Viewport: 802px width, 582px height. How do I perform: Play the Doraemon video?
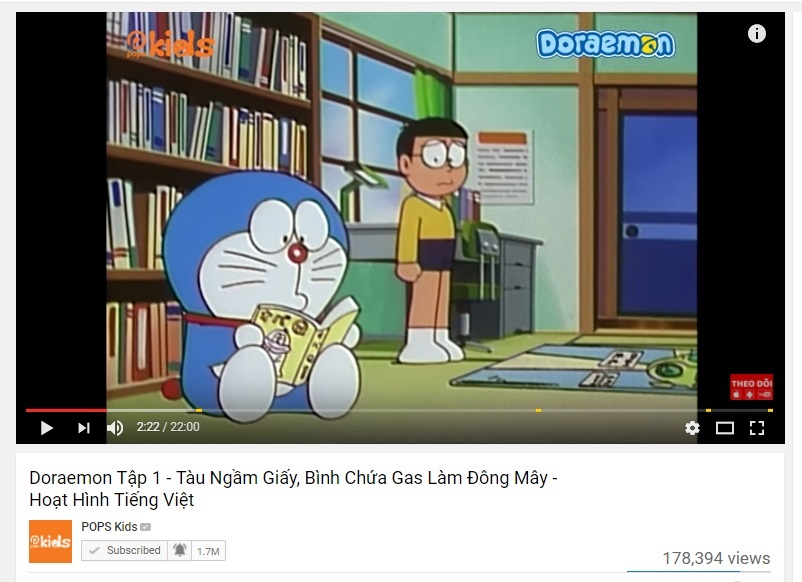click(x=47, y=428)
